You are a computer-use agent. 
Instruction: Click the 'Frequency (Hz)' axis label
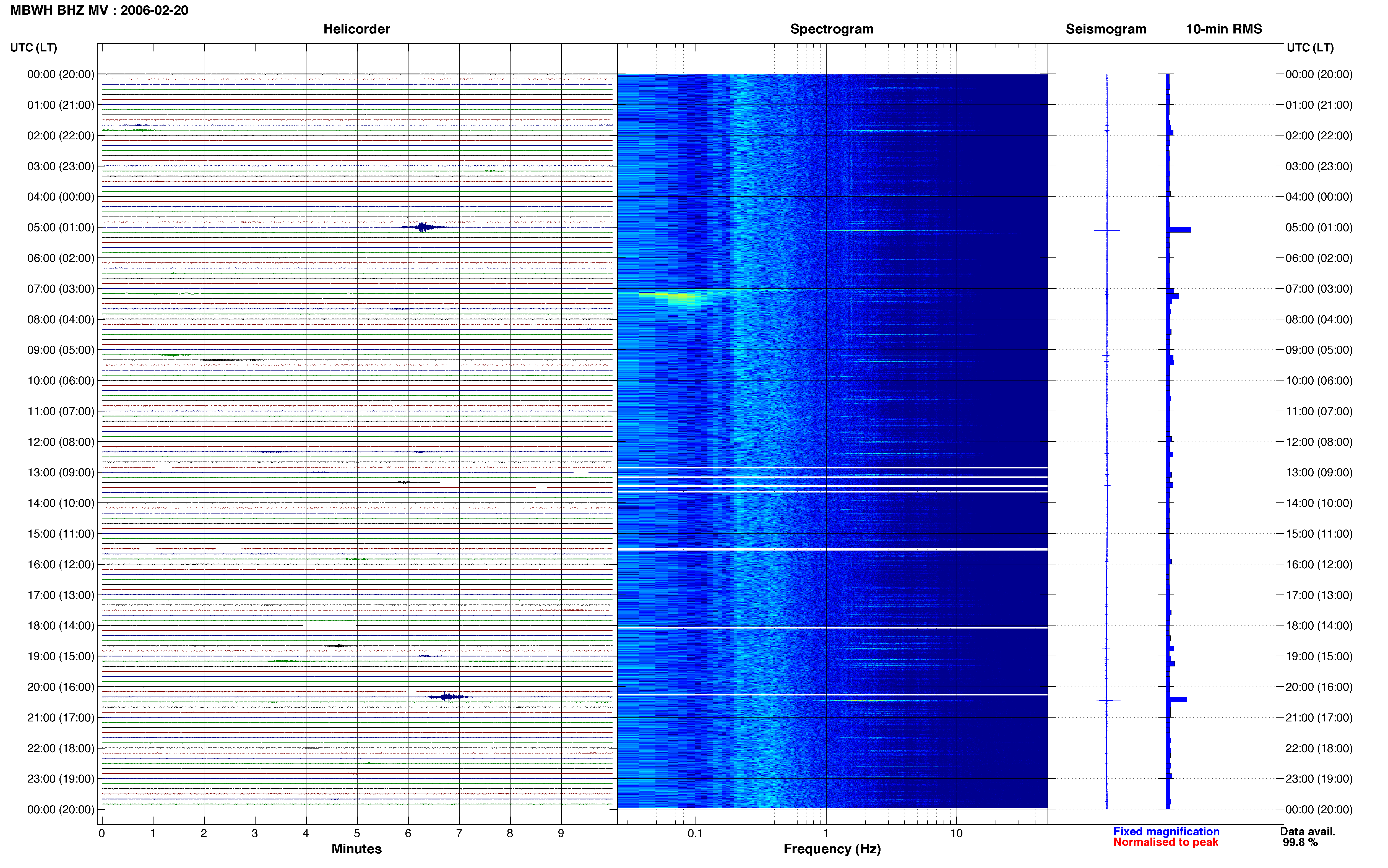[832, 849]
